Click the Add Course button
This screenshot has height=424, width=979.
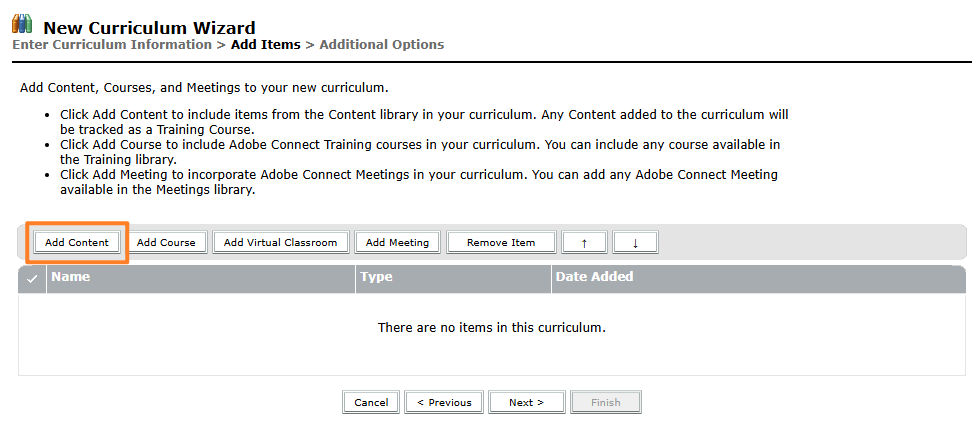[x=167, y=242]
